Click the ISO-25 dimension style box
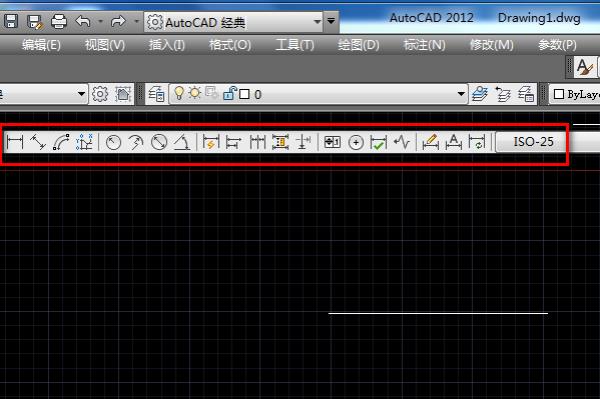The image size is (600, 399). [x=533, y=142]
